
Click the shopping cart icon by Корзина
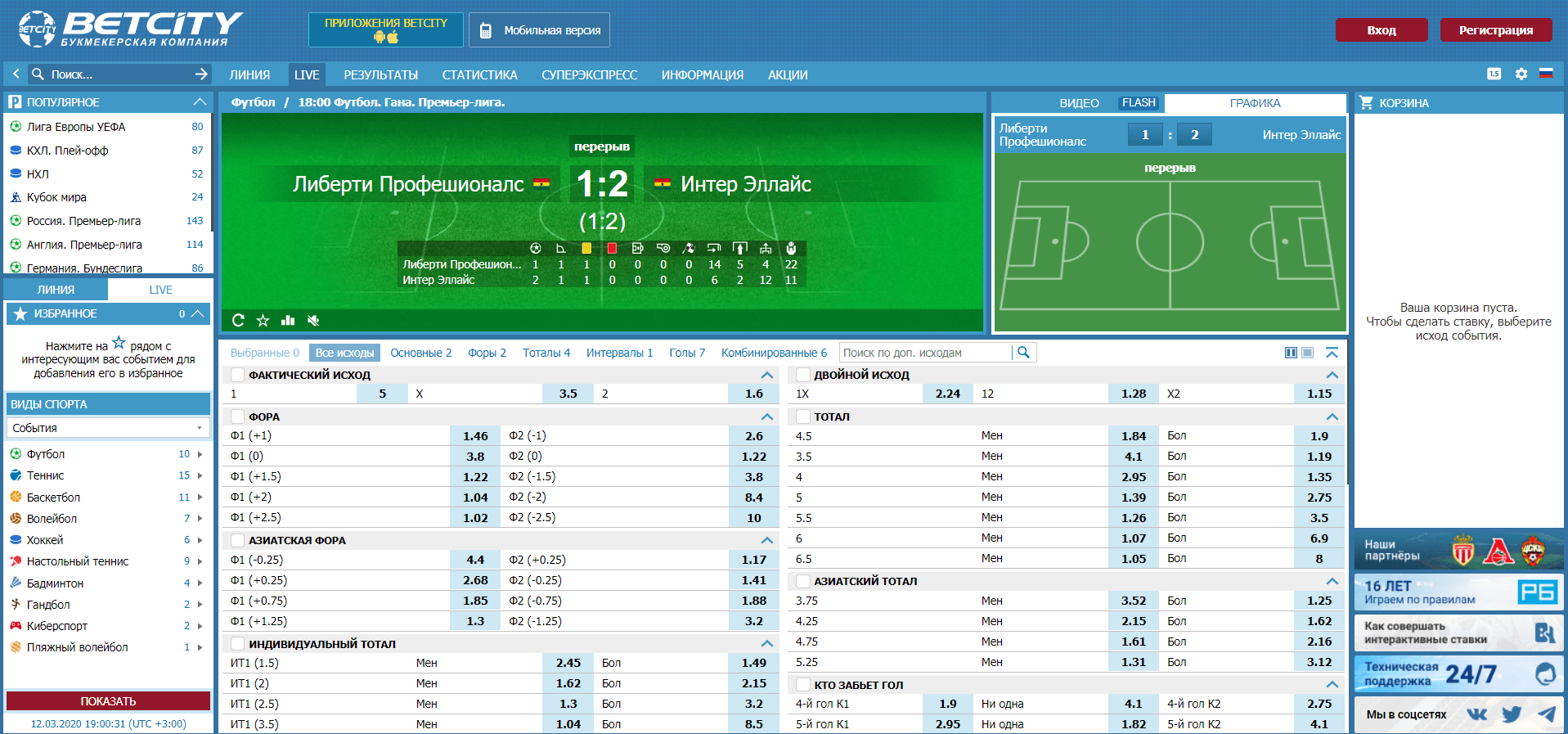coord(1366,102)
